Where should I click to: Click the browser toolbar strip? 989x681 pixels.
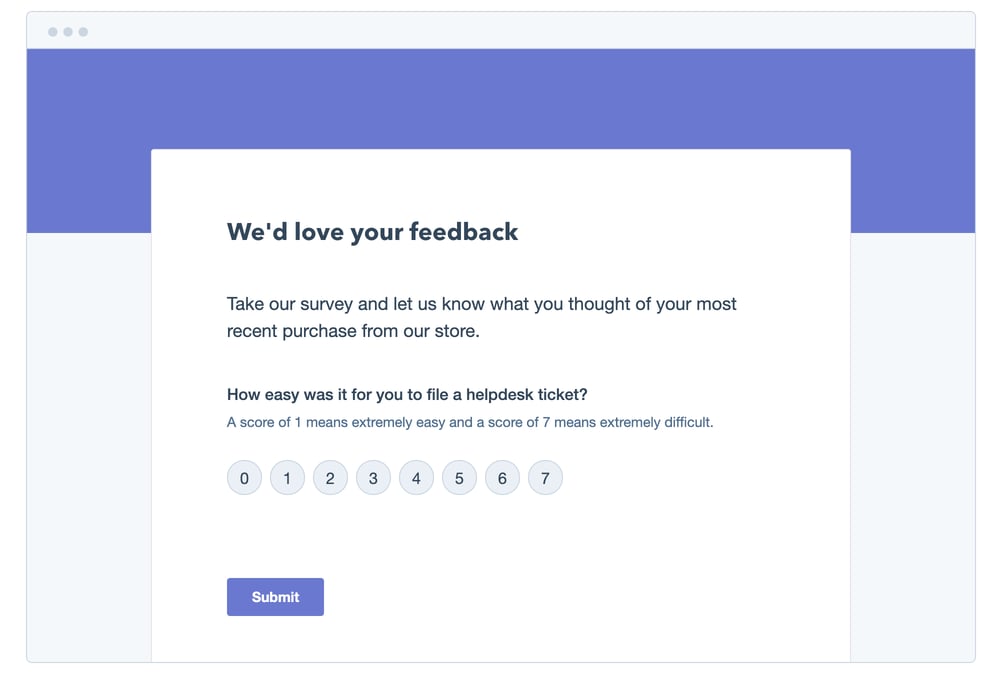[500, 30]
